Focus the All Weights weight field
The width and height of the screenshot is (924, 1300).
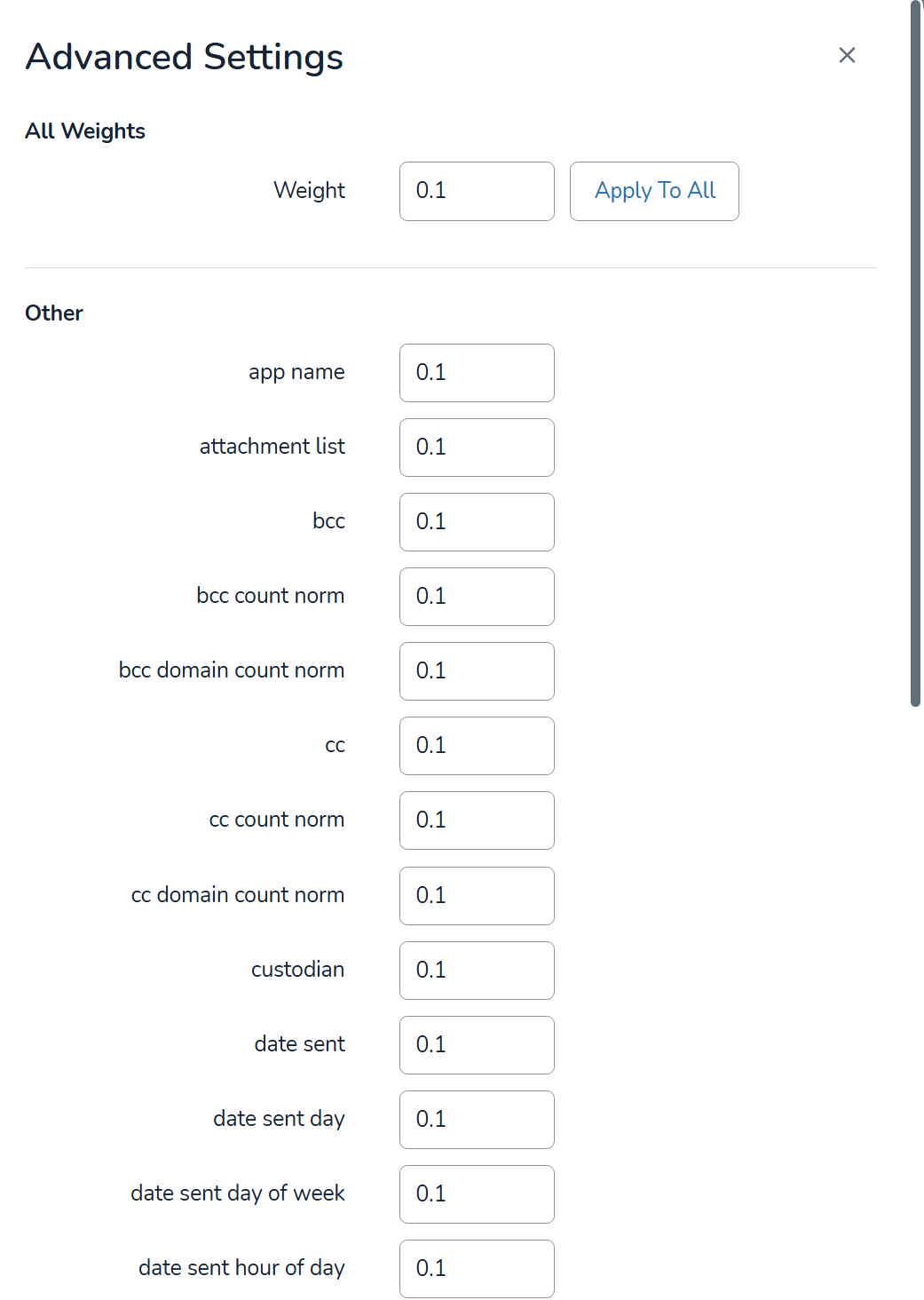tap(477, 191)
